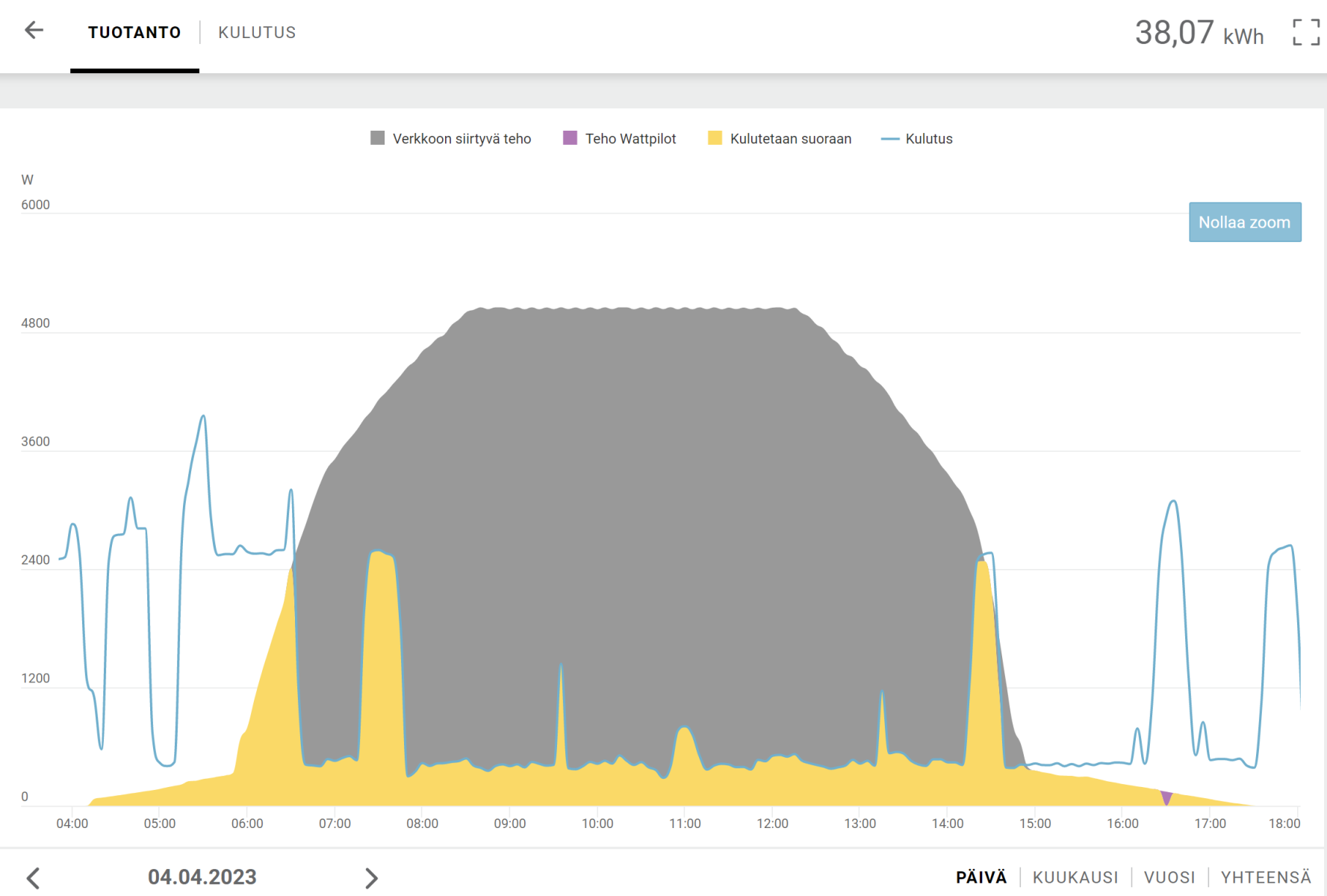
Task: Select the TUOTANTO tab
Action: [x=134, y=33]
